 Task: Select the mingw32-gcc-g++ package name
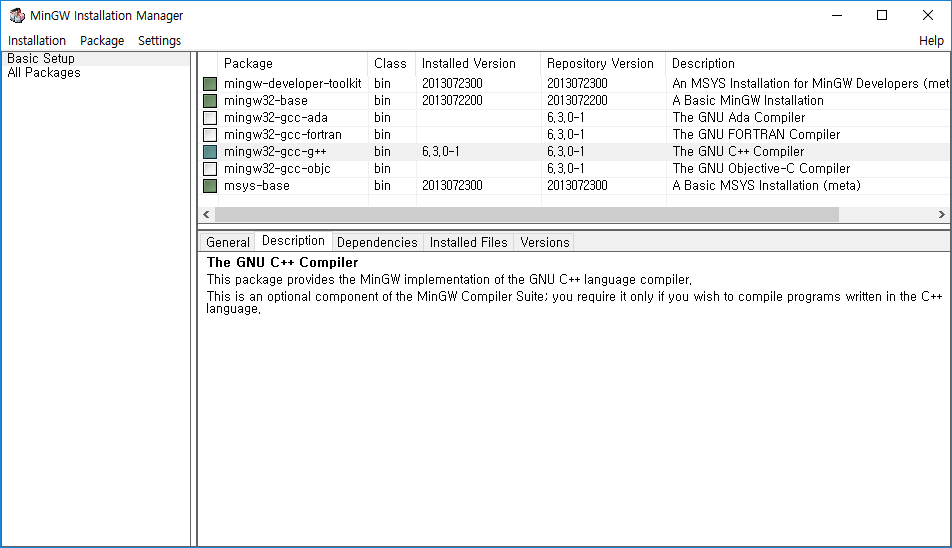[x=275, y=152]
